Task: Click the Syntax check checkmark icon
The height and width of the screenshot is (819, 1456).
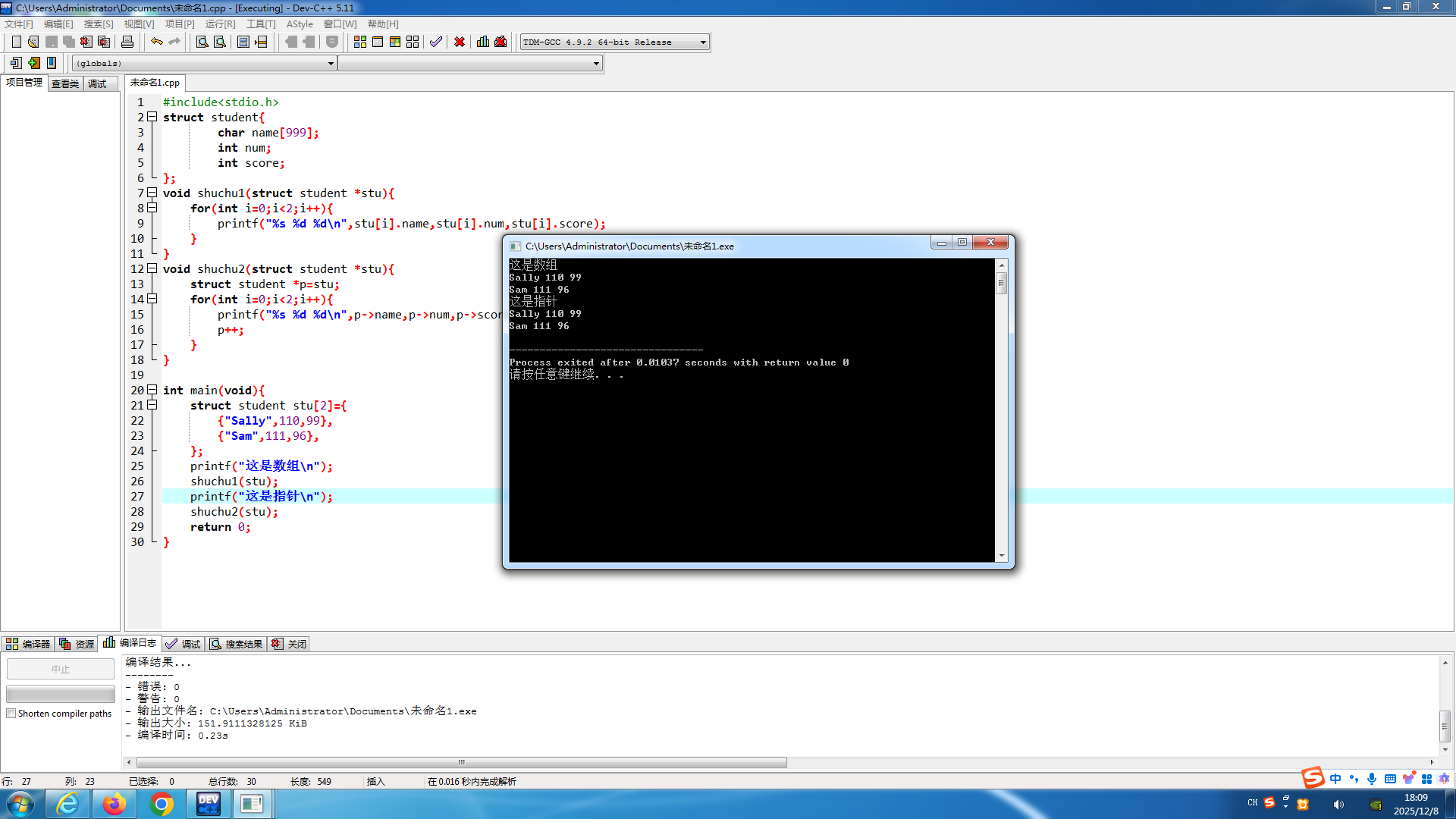Action: [435, 42]
